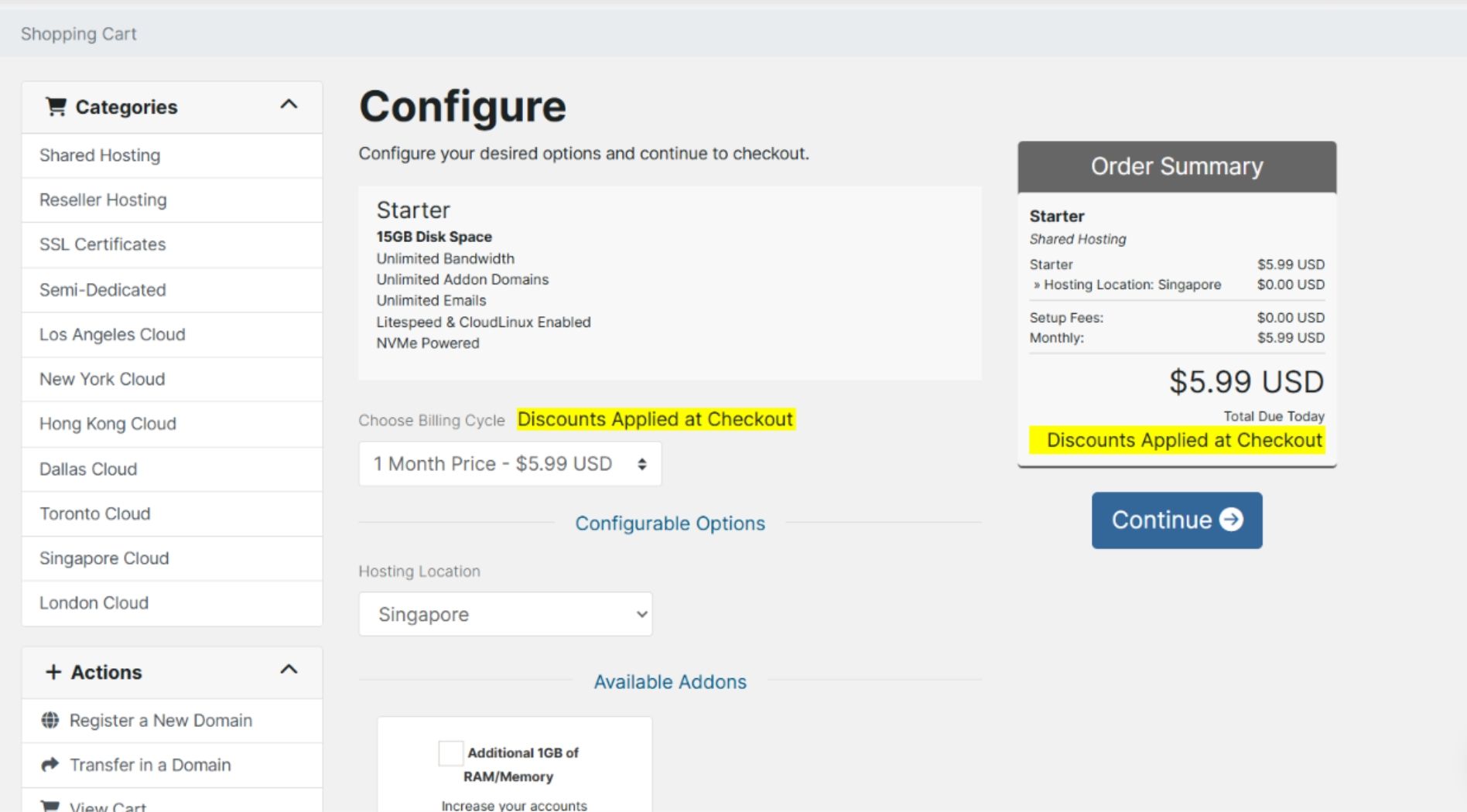This screenshot has width=1467, height=812.
Task: Open the Hosting Location Singapore dropdown
Action: pyautogui.click(x=505, y=614)
